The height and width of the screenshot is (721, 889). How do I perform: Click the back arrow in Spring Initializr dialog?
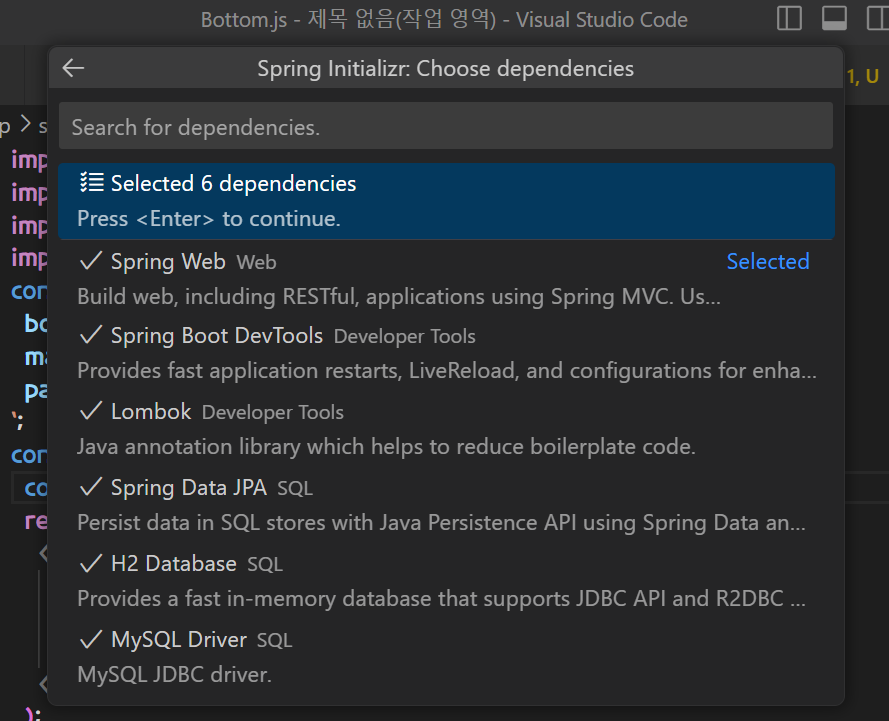pos(73,68)
